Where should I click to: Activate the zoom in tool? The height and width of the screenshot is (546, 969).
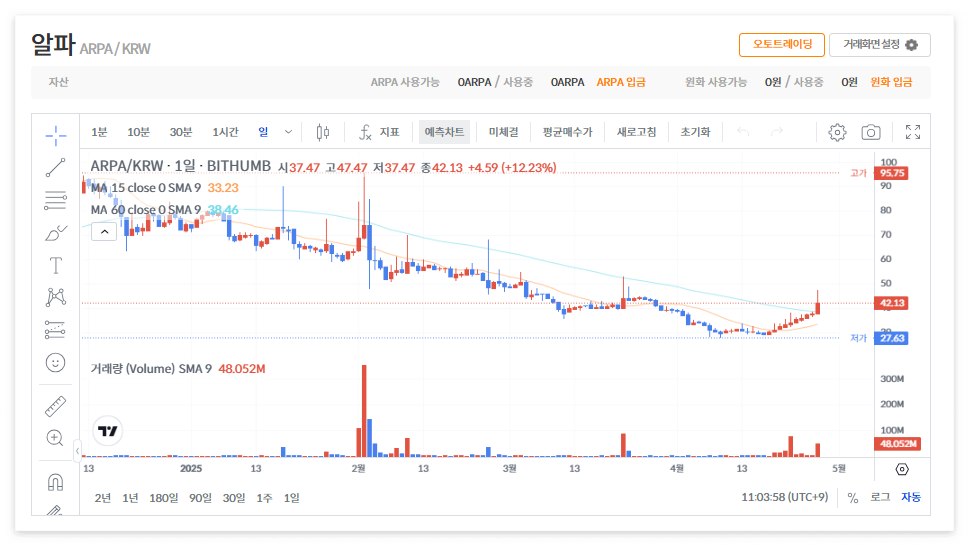point(56,439)
